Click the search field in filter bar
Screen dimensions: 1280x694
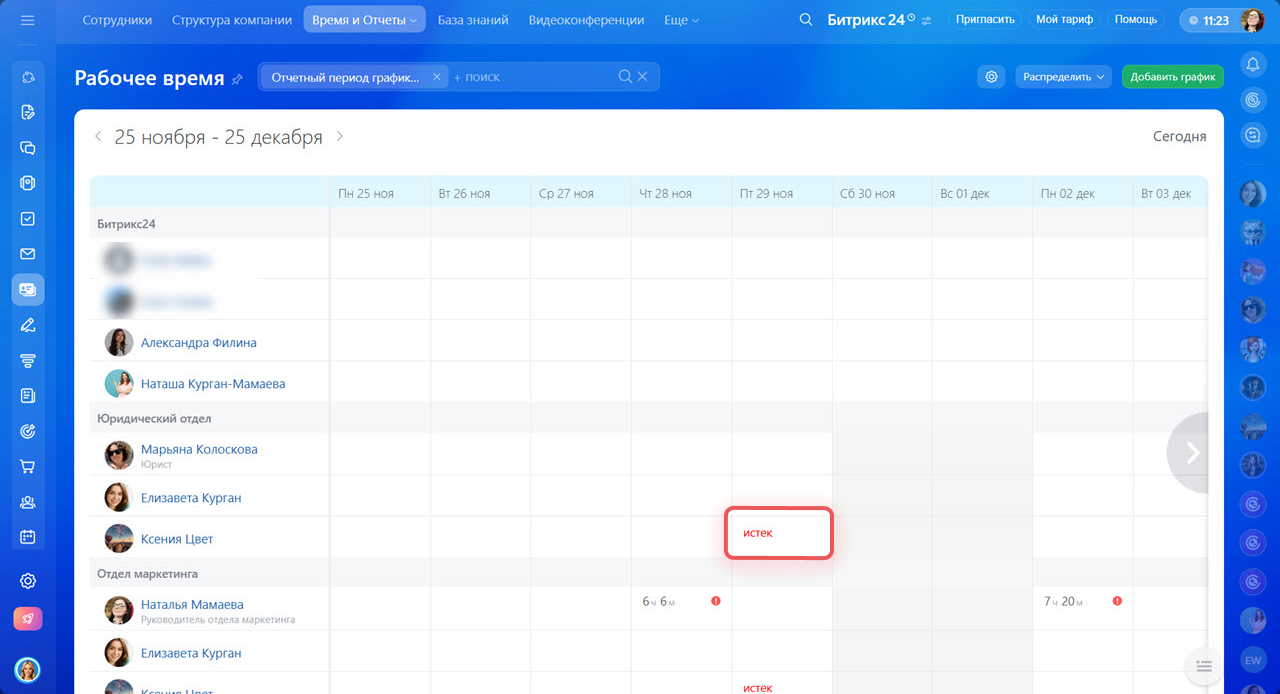tap(530, 77)
